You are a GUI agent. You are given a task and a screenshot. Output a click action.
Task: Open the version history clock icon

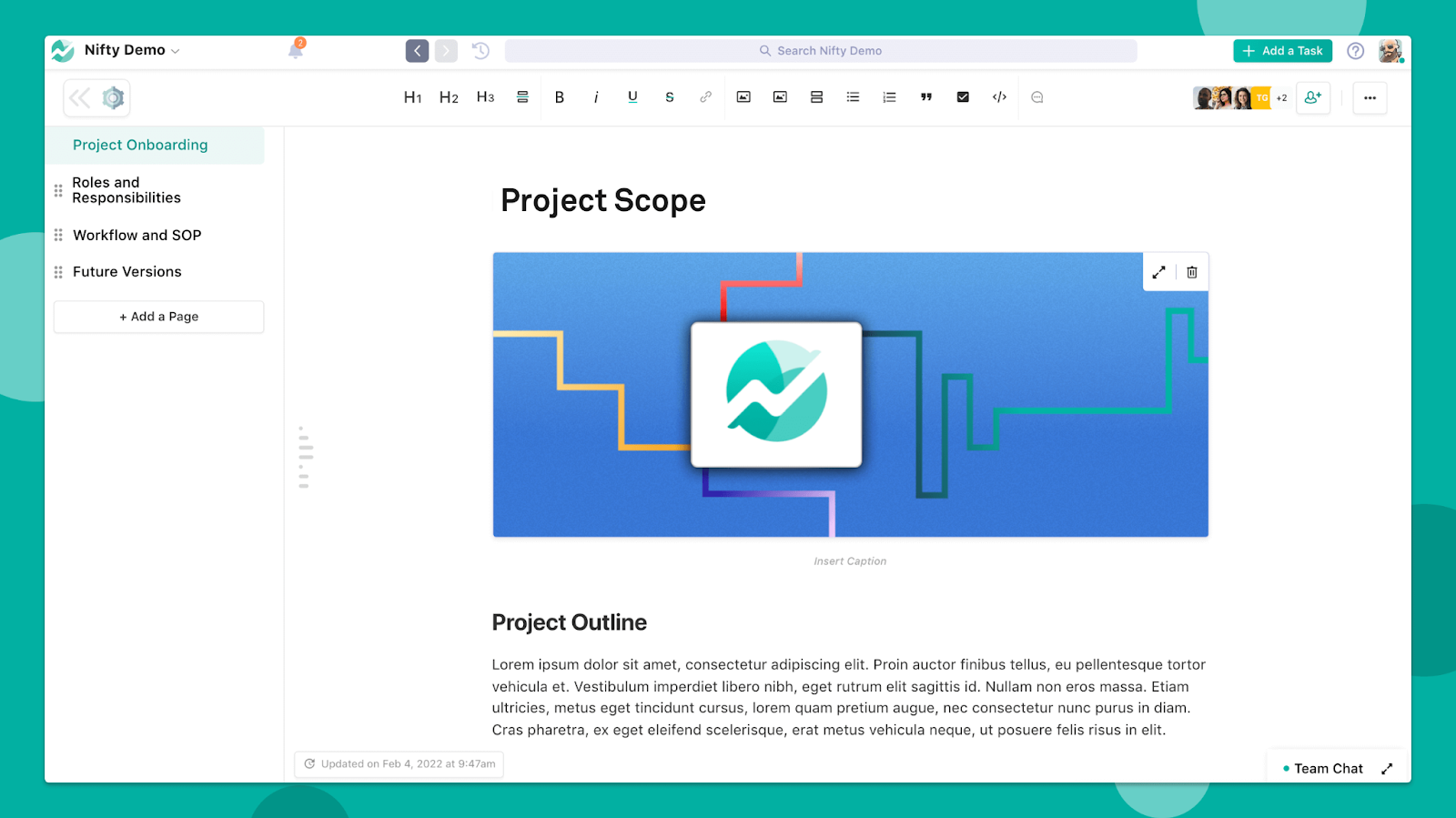(480, 51)
